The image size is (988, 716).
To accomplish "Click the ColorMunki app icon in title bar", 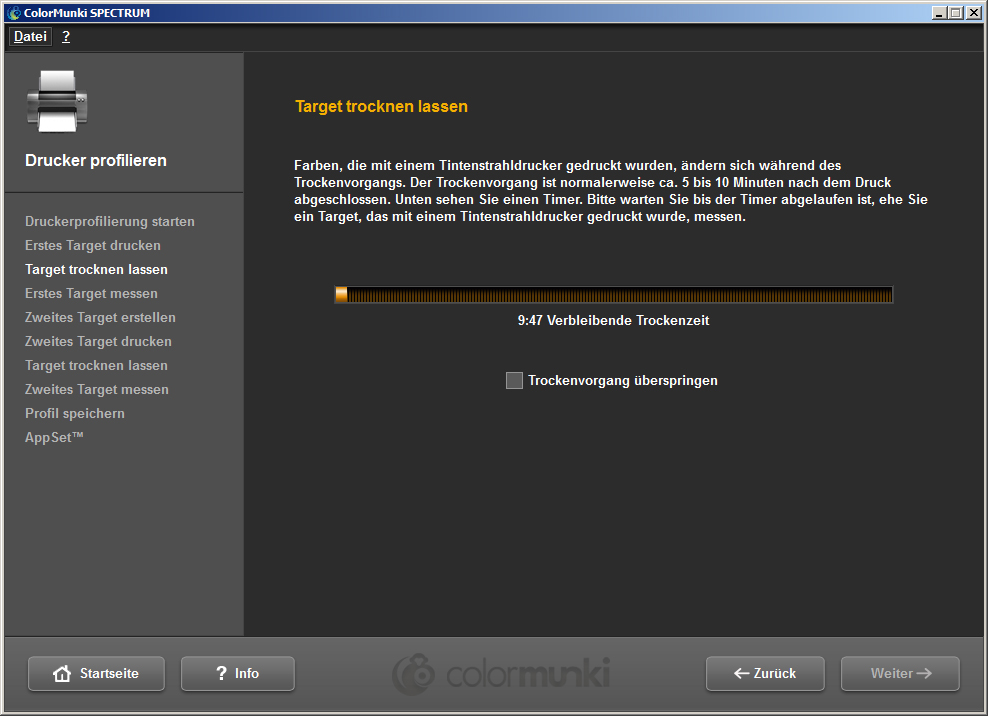I will coord(14,13).
